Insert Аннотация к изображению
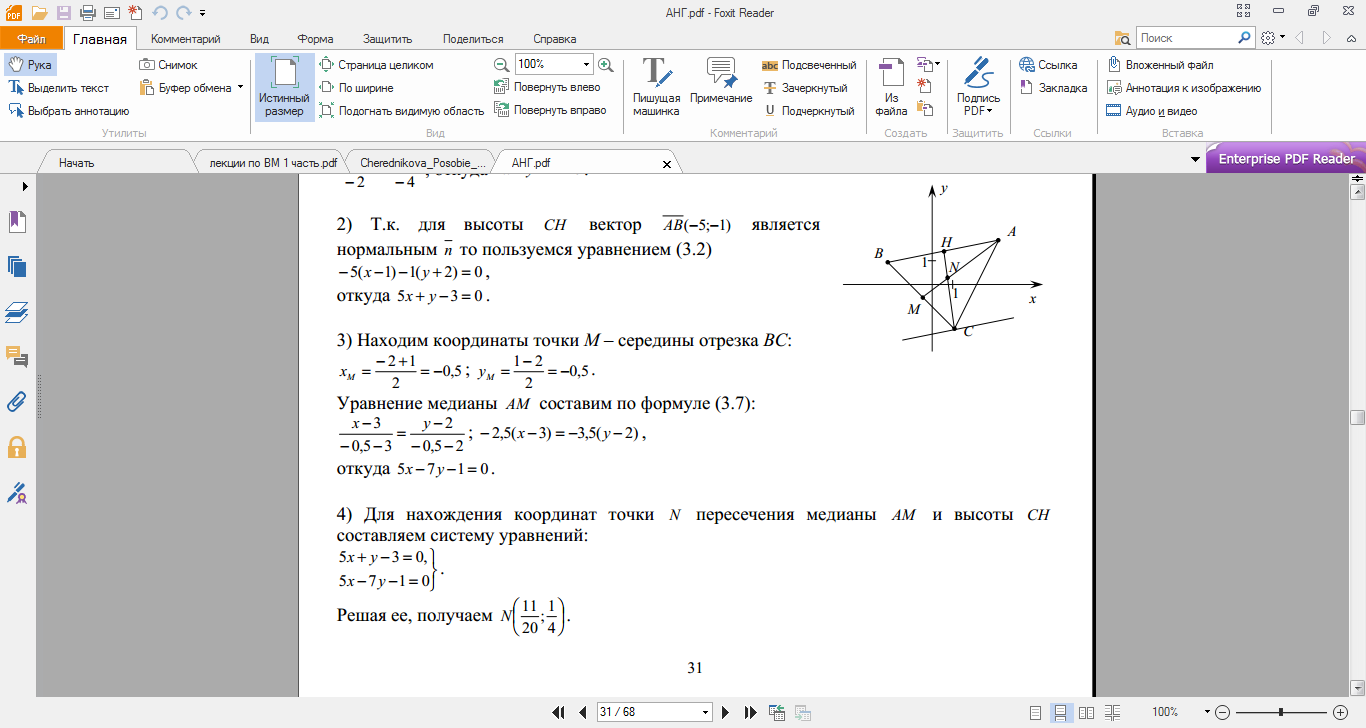Image resolution: width=1366 pixels, height=728 pixels. click(1185, 88)
